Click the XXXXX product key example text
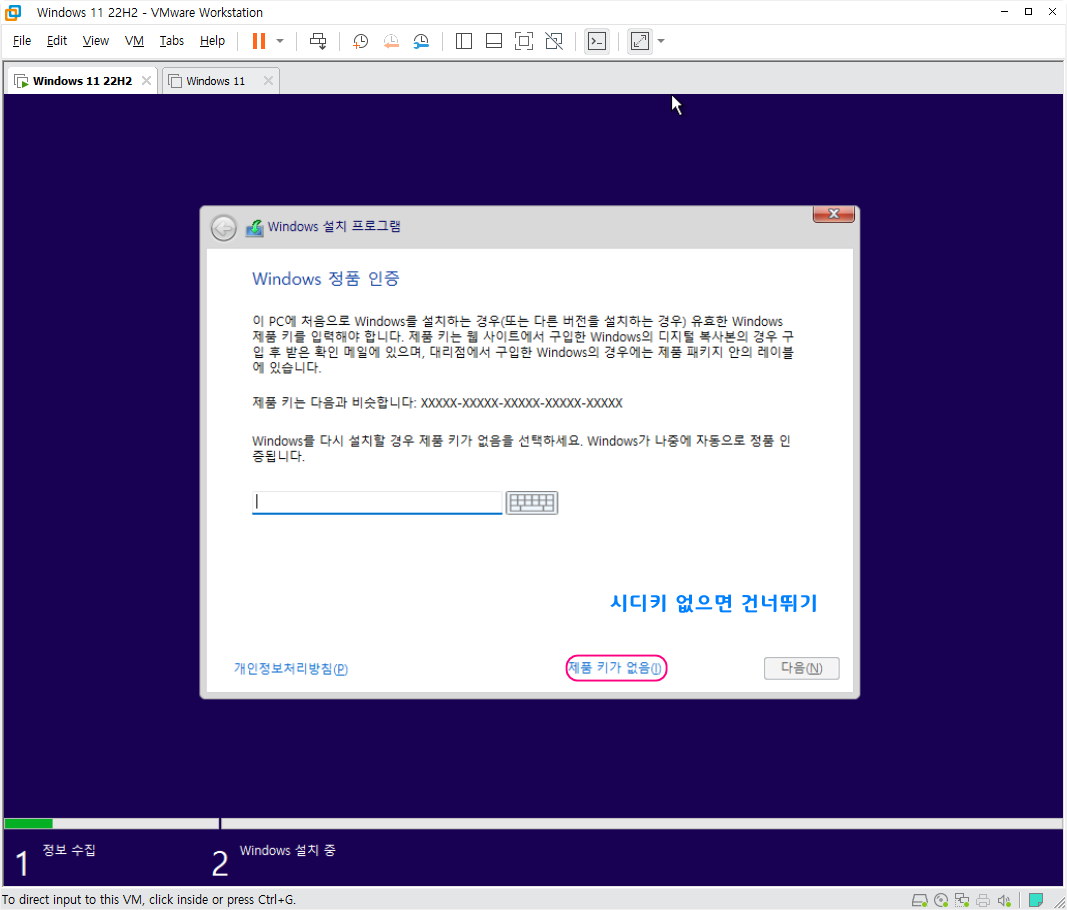The image size is (1067, 910). click(x=521, y=403)
